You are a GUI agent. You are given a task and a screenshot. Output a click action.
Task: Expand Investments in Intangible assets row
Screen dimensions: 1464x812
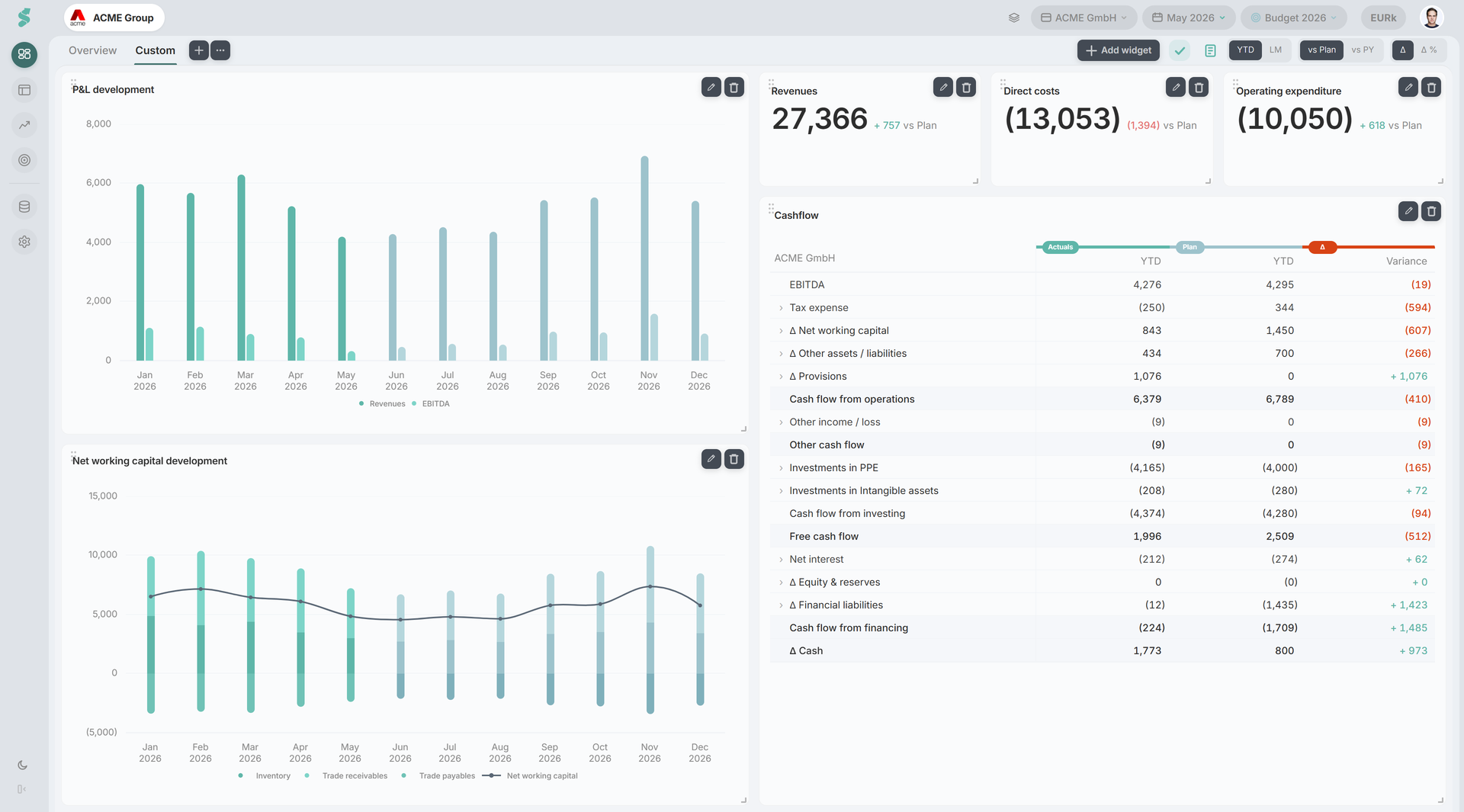781,491
